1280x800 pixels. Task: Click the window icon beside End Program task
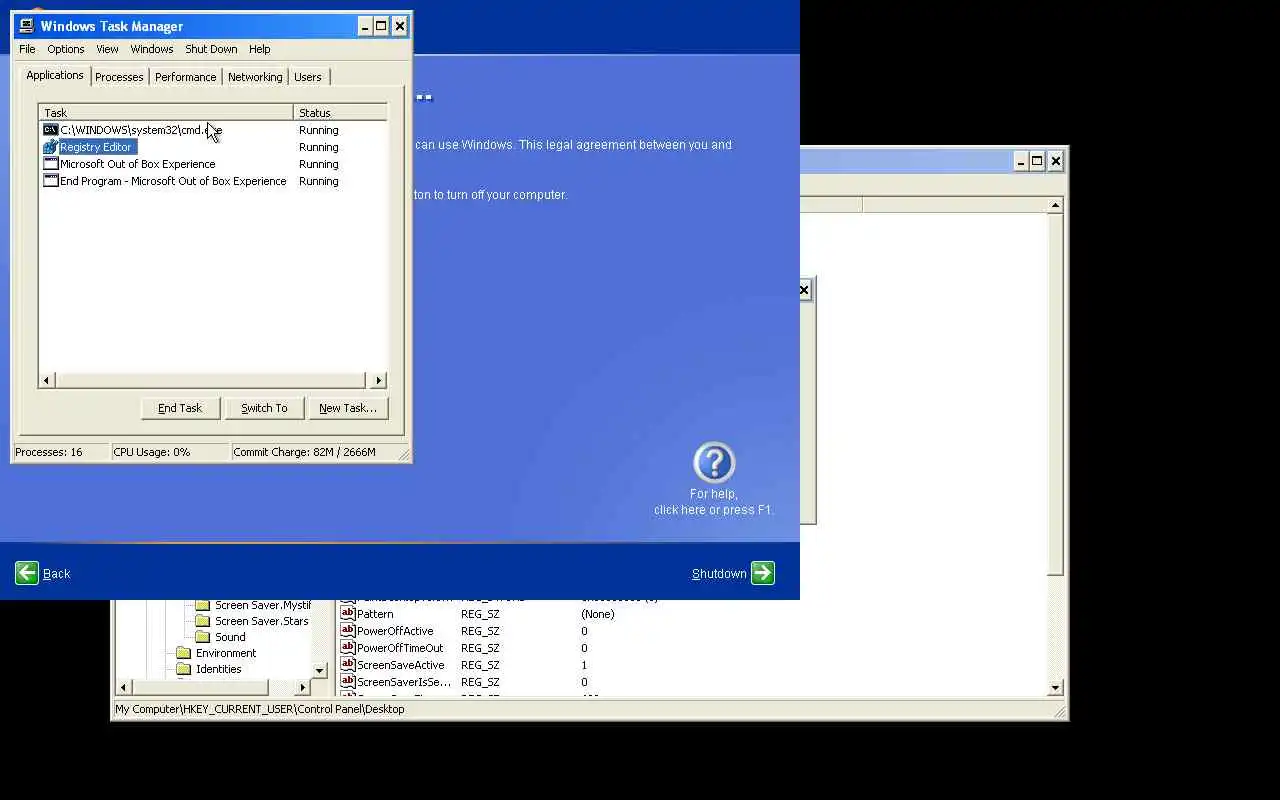51,181
